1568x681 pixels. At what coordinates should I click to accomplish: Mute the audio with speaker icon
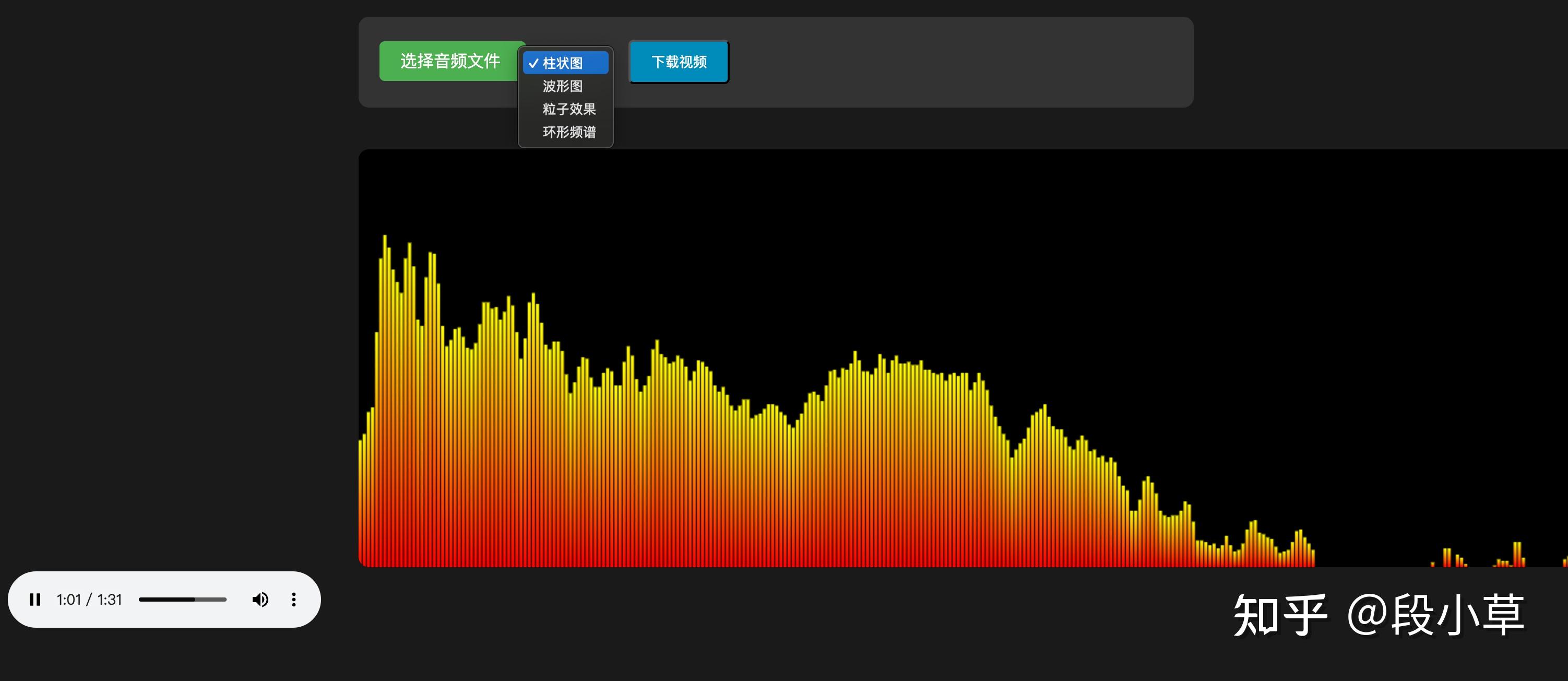(x=260, y=600)
